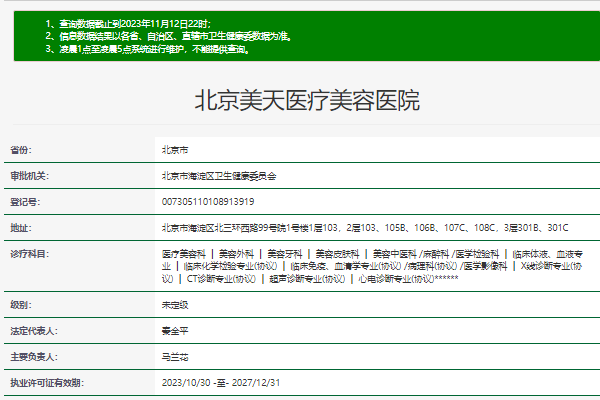Select the 登记号 row label

click(x=25, y=201)
